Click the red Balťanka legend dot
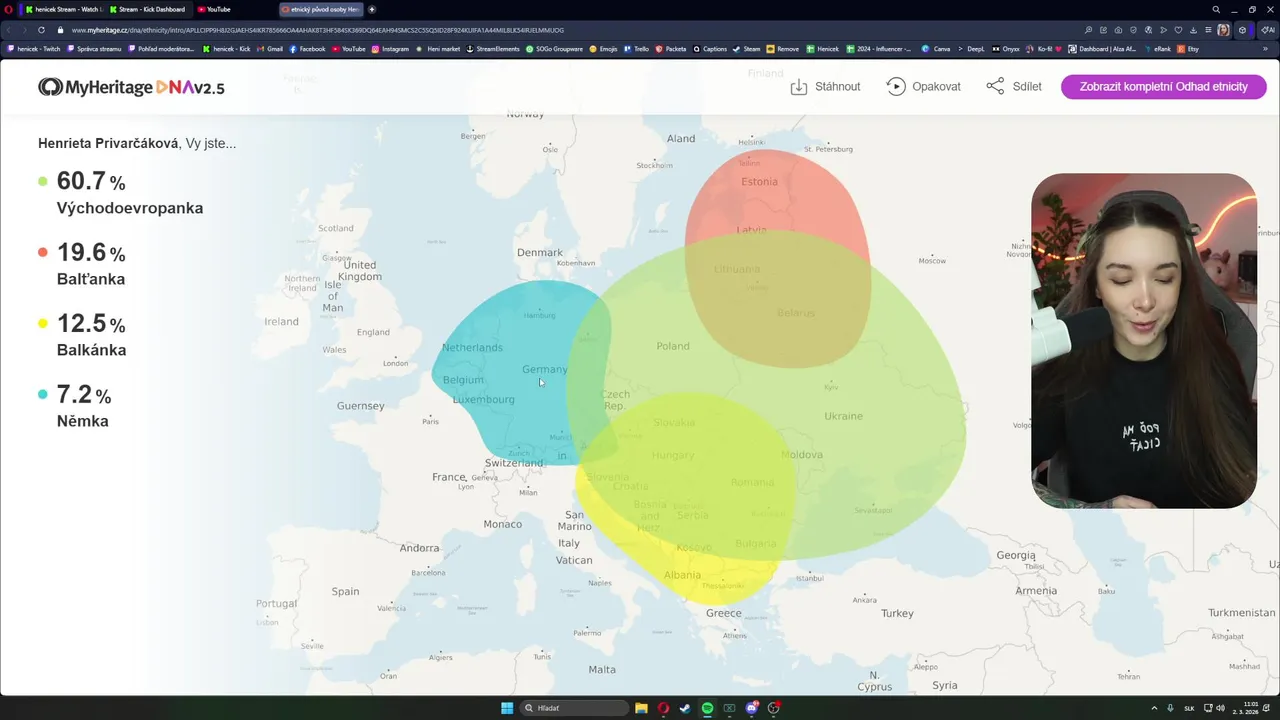The height and width of the screenshot is (720, 1280). 42,252
